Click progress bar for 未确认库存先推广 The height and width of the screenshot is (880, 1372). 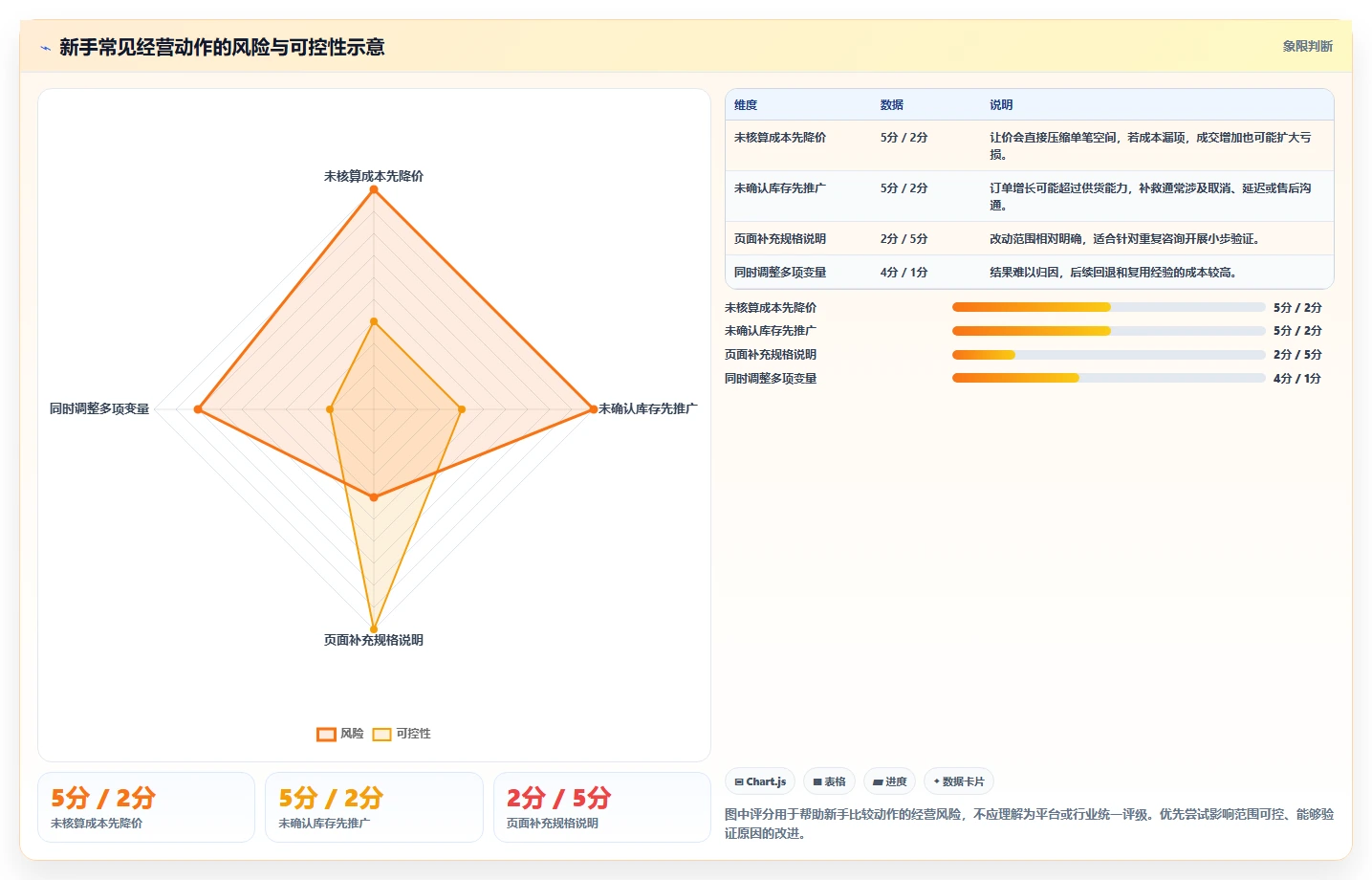(1109, 331)
